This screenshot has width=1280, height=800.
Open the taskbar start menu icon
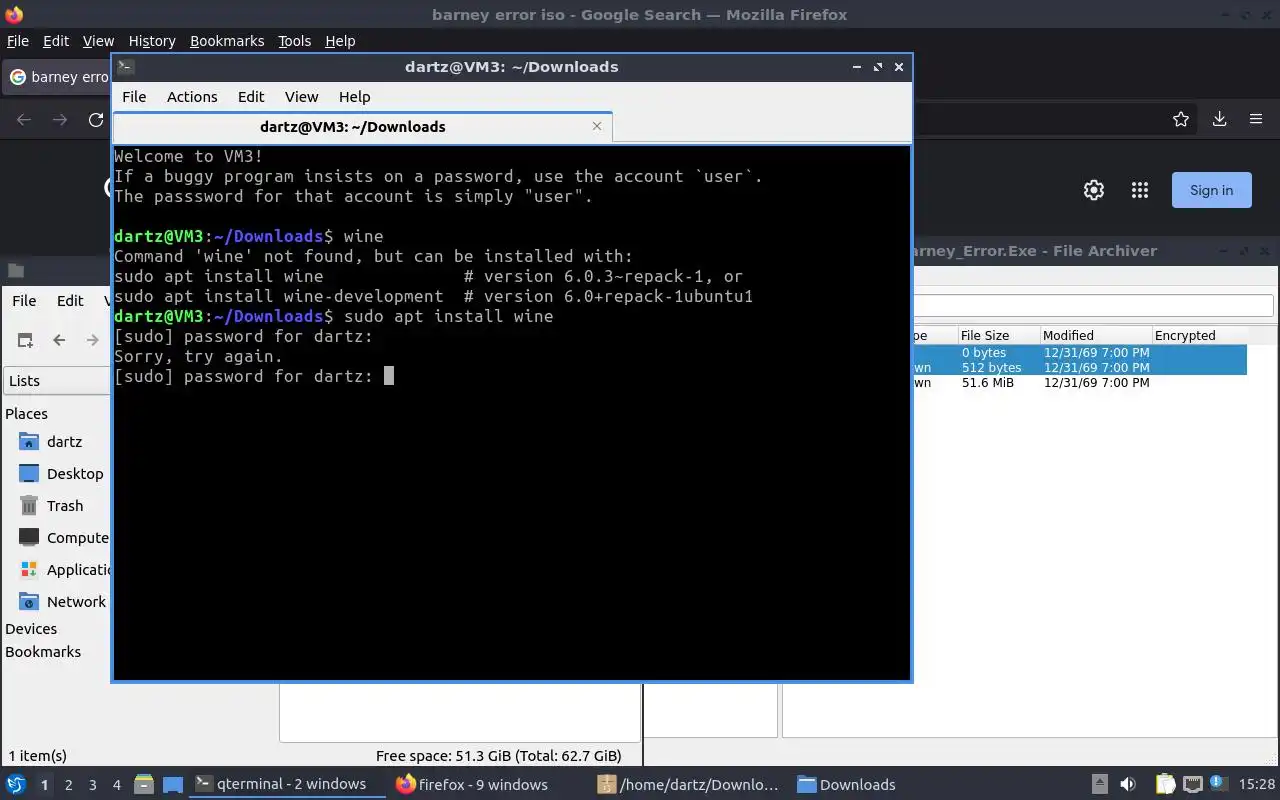coord(16,784)
